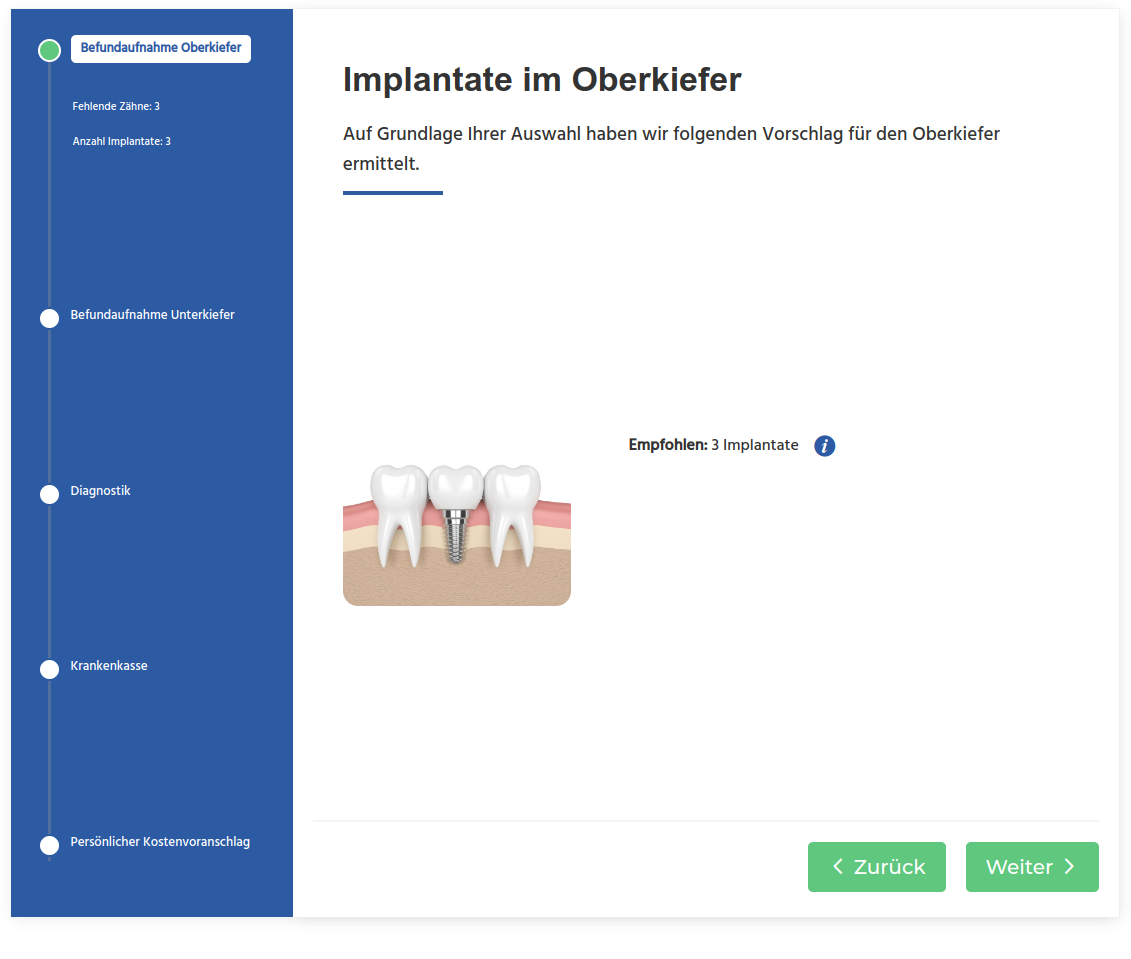
Task: Click the white circle beside Diagnostik
Action: [49, 494]
